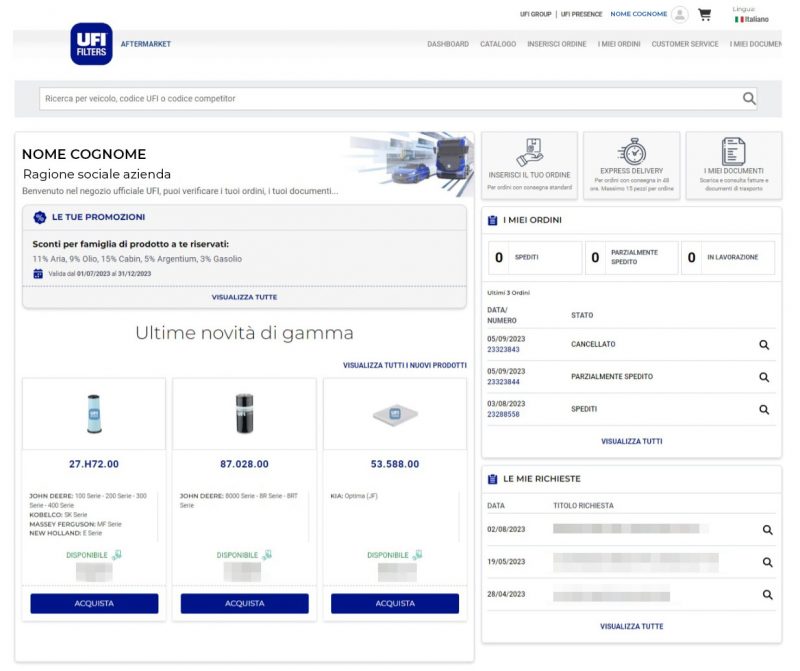Click Visualizza tutti i nuovi prodotti
Screen dimensions: 800x671
pos(405,365)
